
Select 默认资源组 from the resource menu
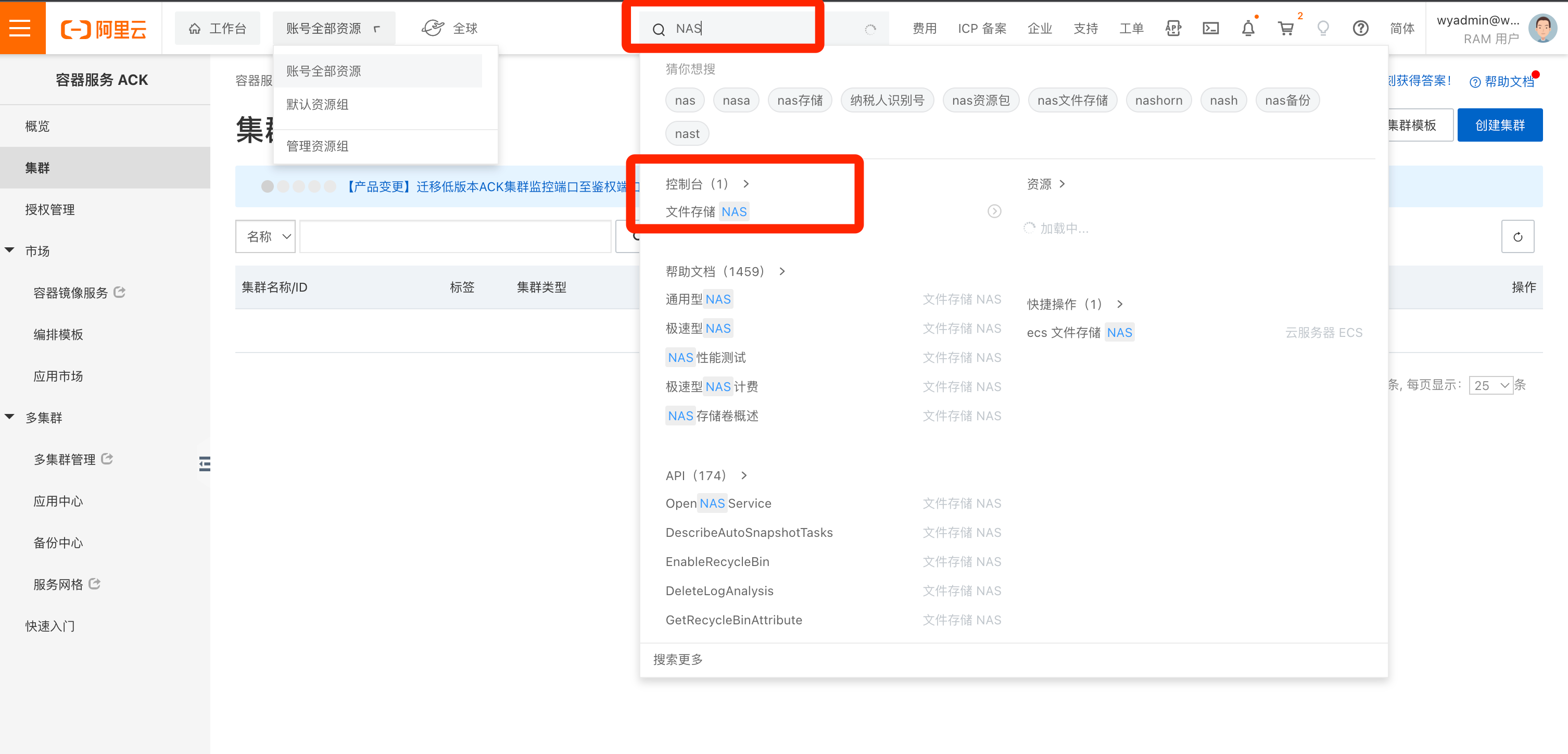tap(317, 105)
